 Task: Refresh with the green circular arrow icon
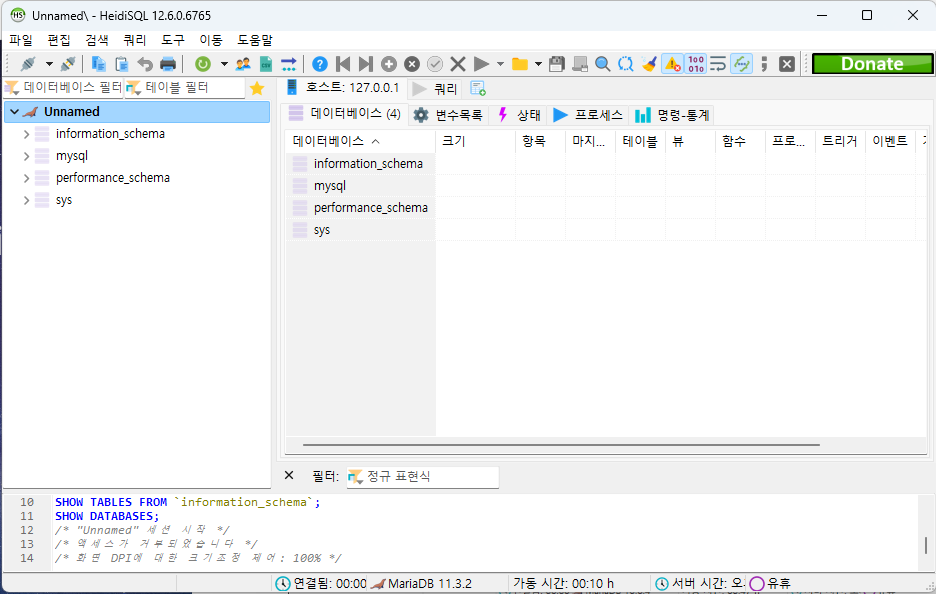[x=203, y=64]
